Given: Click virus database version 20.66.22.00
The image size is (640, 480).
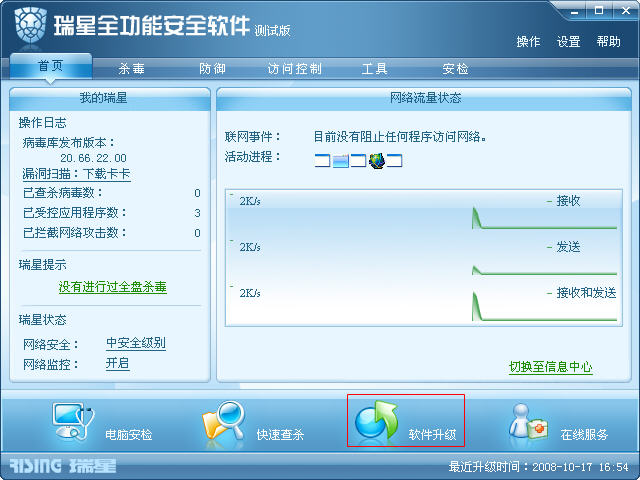Looking at the screenshot, I should (x=93, y=158).
